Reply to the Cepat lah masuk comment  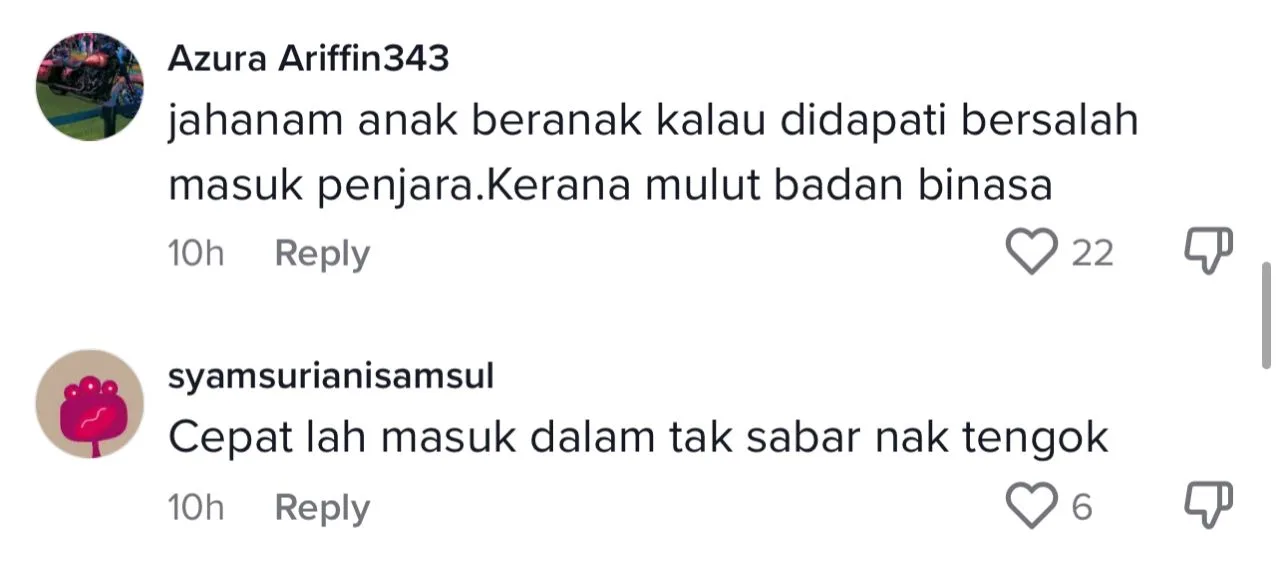click(322, 509)
